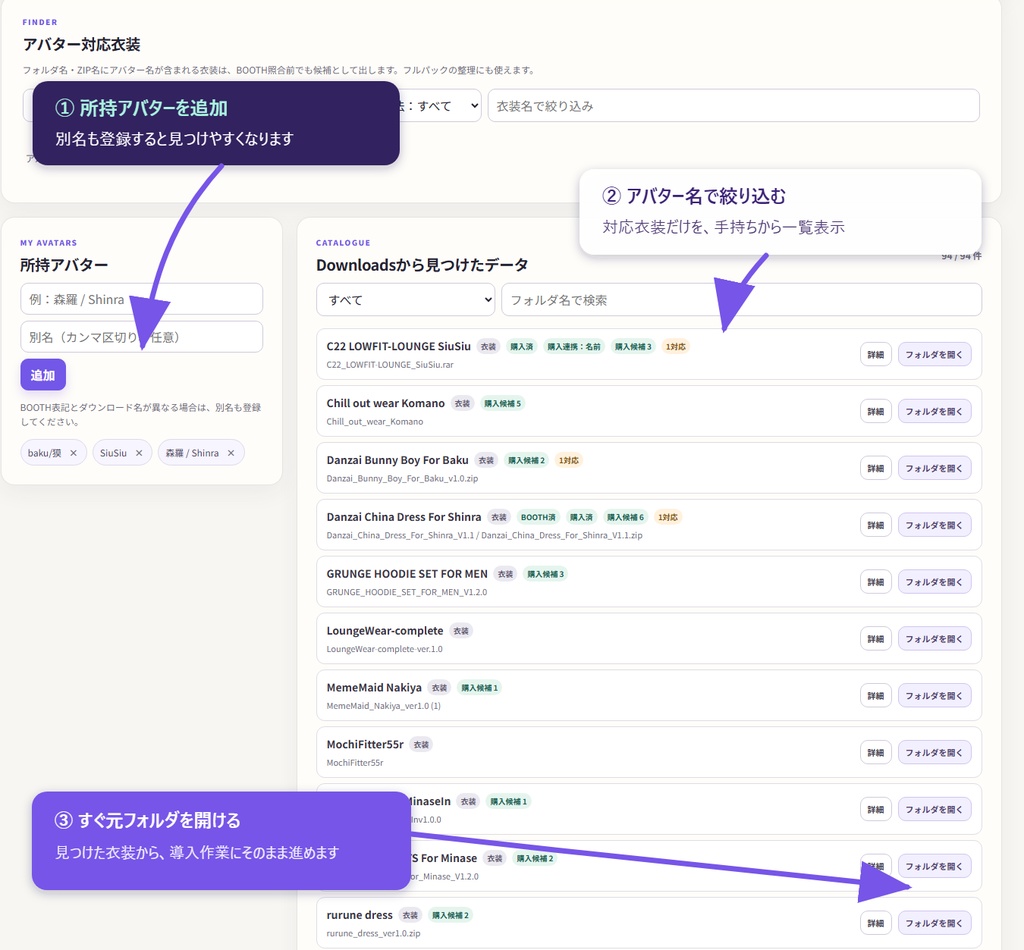
Task: Click フォルダを開く for GRUNGE HOODIE SET FOR MEN
Action: pos(935,582)
